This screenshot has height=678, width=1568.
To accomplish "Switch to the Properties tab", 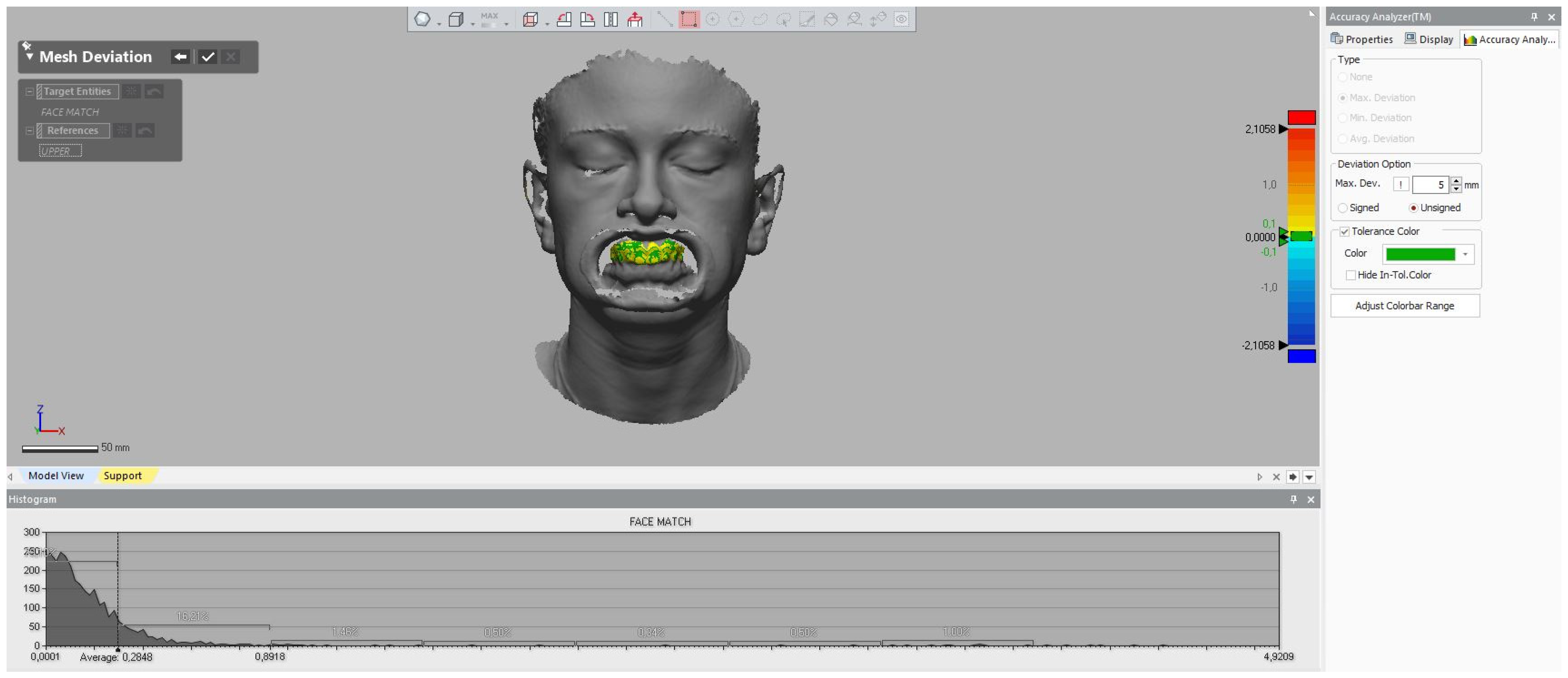I will tap(1362, 40).
